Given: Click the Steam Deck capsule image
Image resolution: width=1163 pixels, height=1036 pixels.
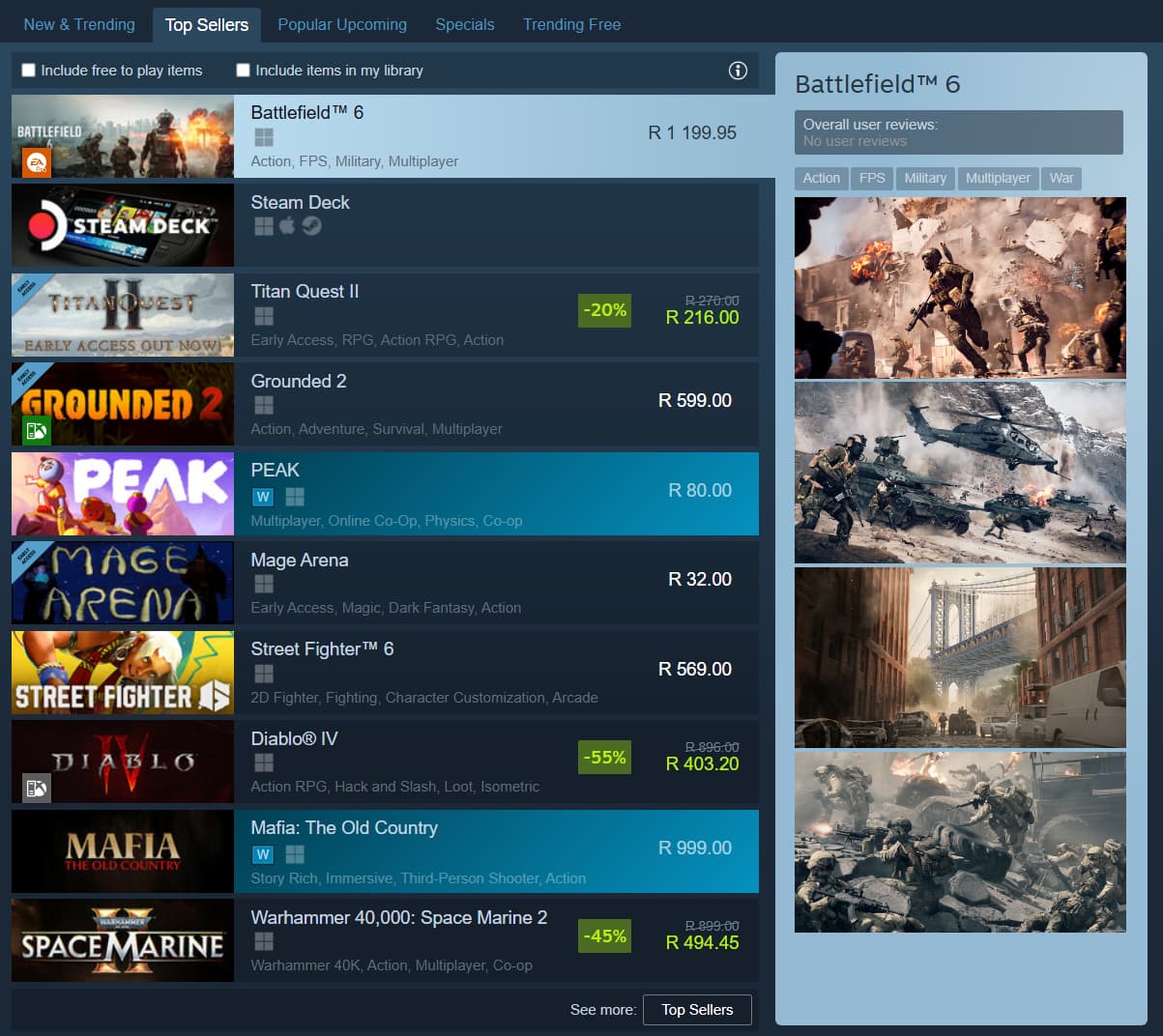Looking at the screenshot, I should click(x=123, y=225).
